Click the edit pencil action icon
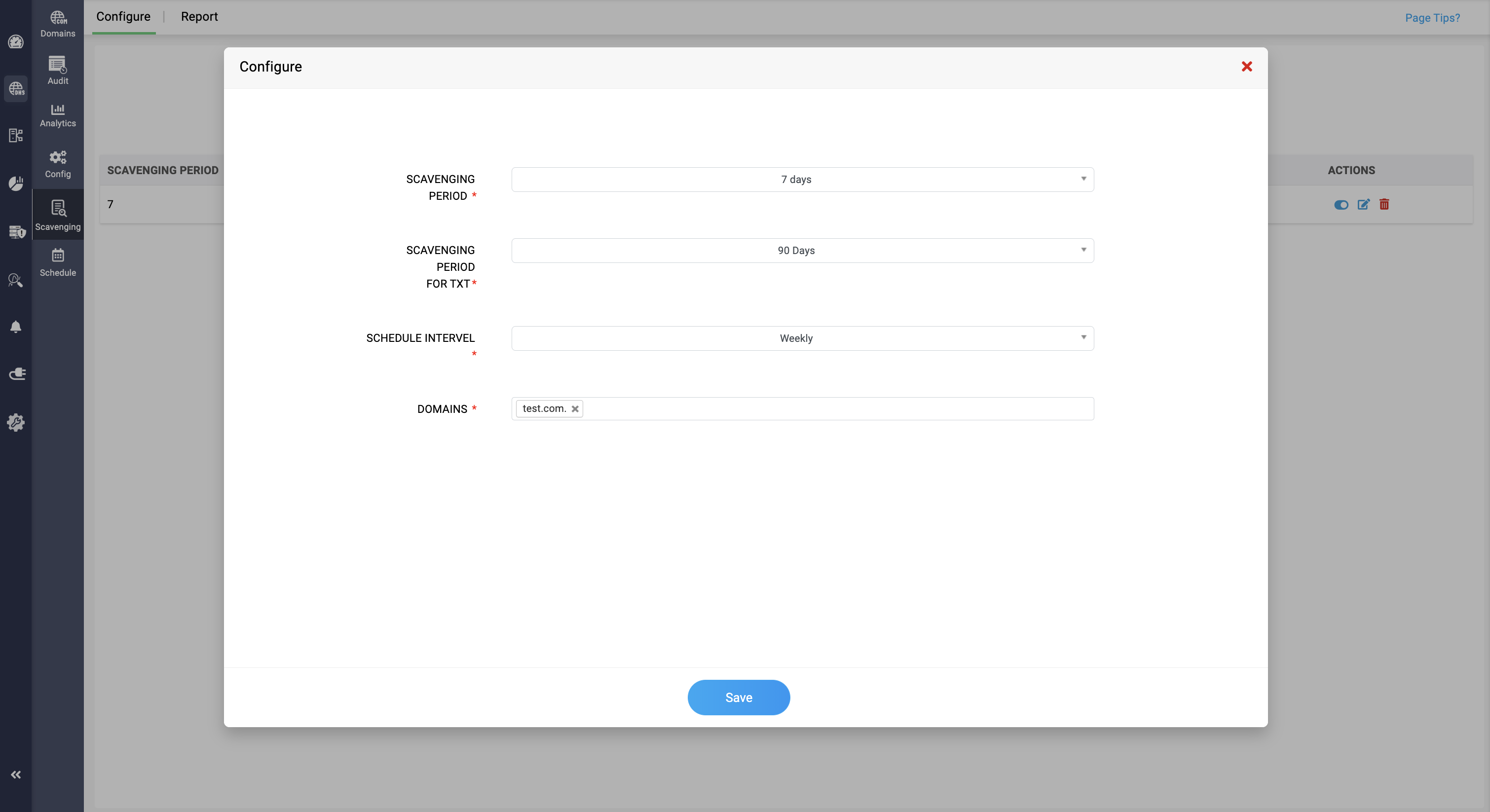The width and height of the screenshot is (1490, 812). click(x=1363, y=204)
